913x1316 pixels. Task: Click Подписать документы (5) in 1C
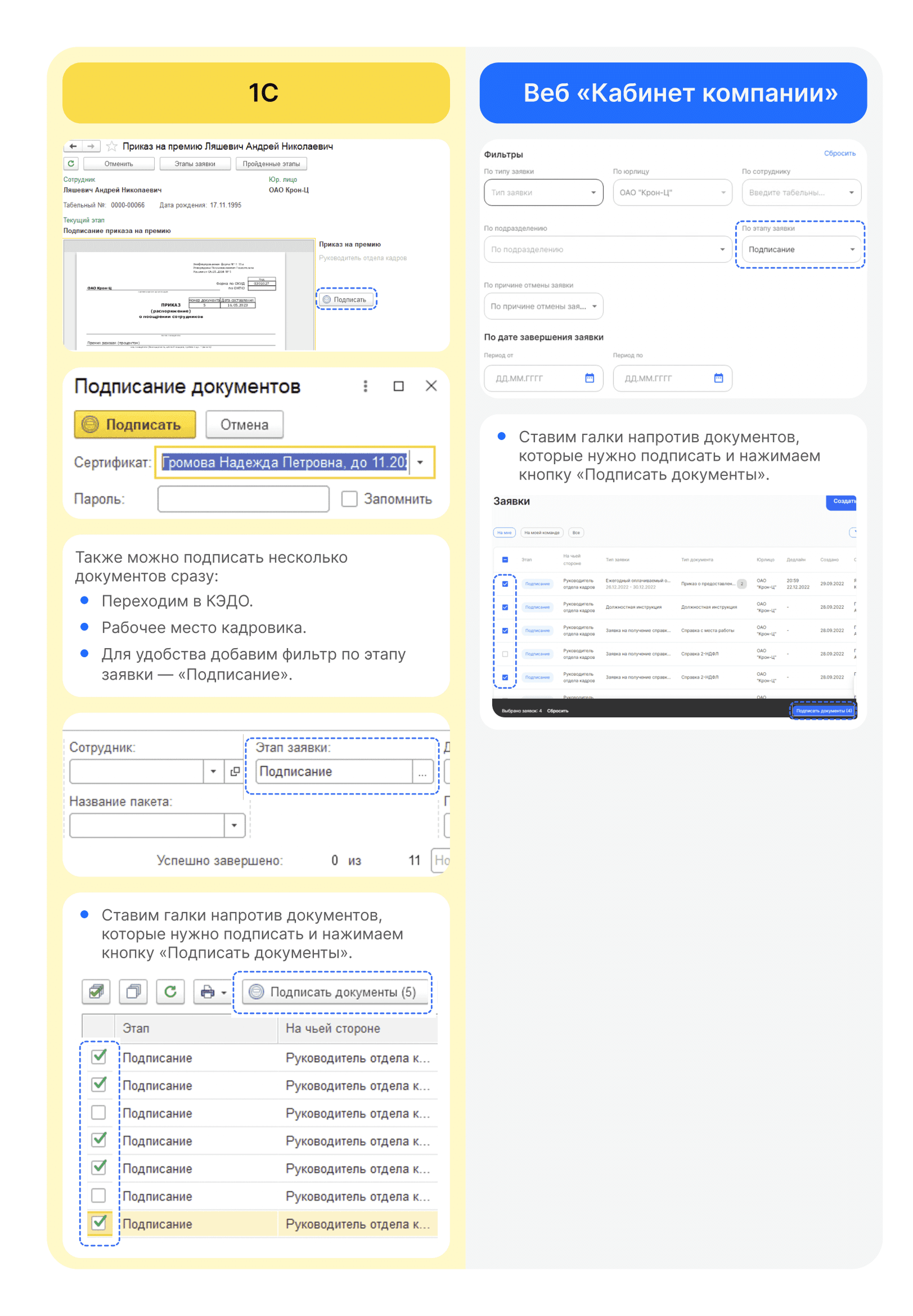pos(336,991)
